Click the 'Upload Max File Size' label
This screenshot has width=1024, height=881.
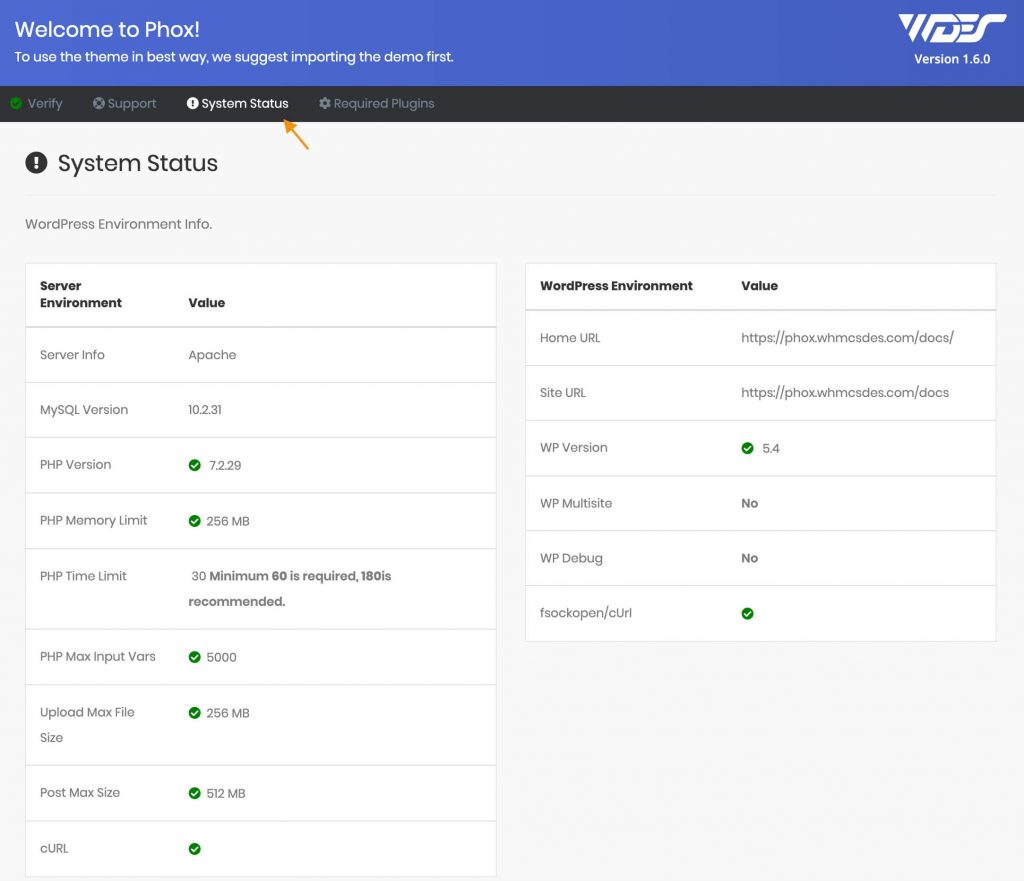[x=87, y=724]
